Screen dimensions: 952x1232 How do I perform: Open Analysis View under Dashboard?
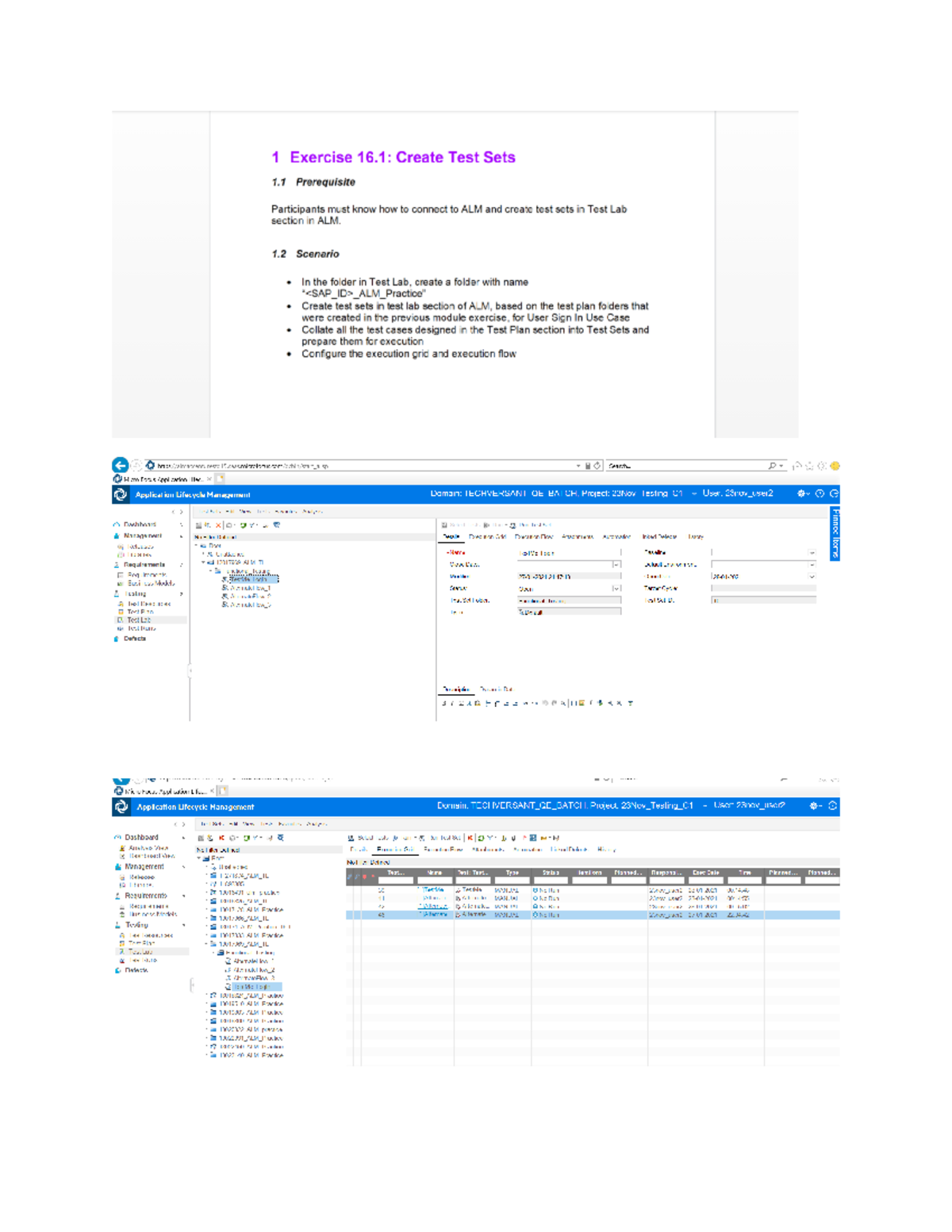(x=148, y=848)
